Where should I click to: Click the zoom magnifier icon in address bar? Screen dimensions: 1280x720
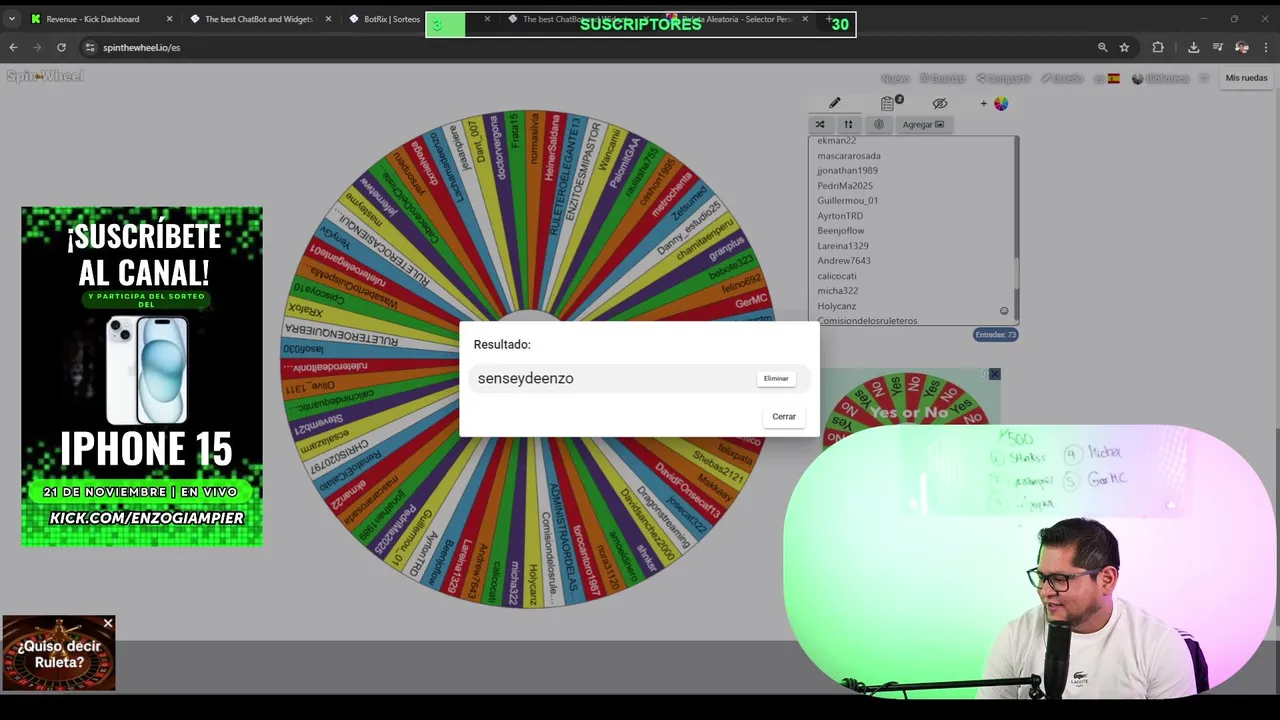pos(1102,47)
